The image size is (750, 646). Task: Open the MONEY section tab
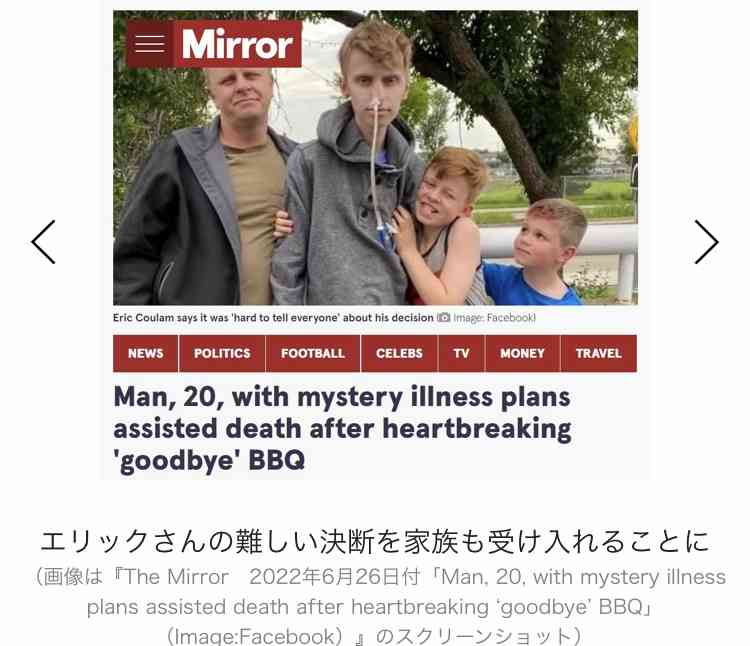522,353
